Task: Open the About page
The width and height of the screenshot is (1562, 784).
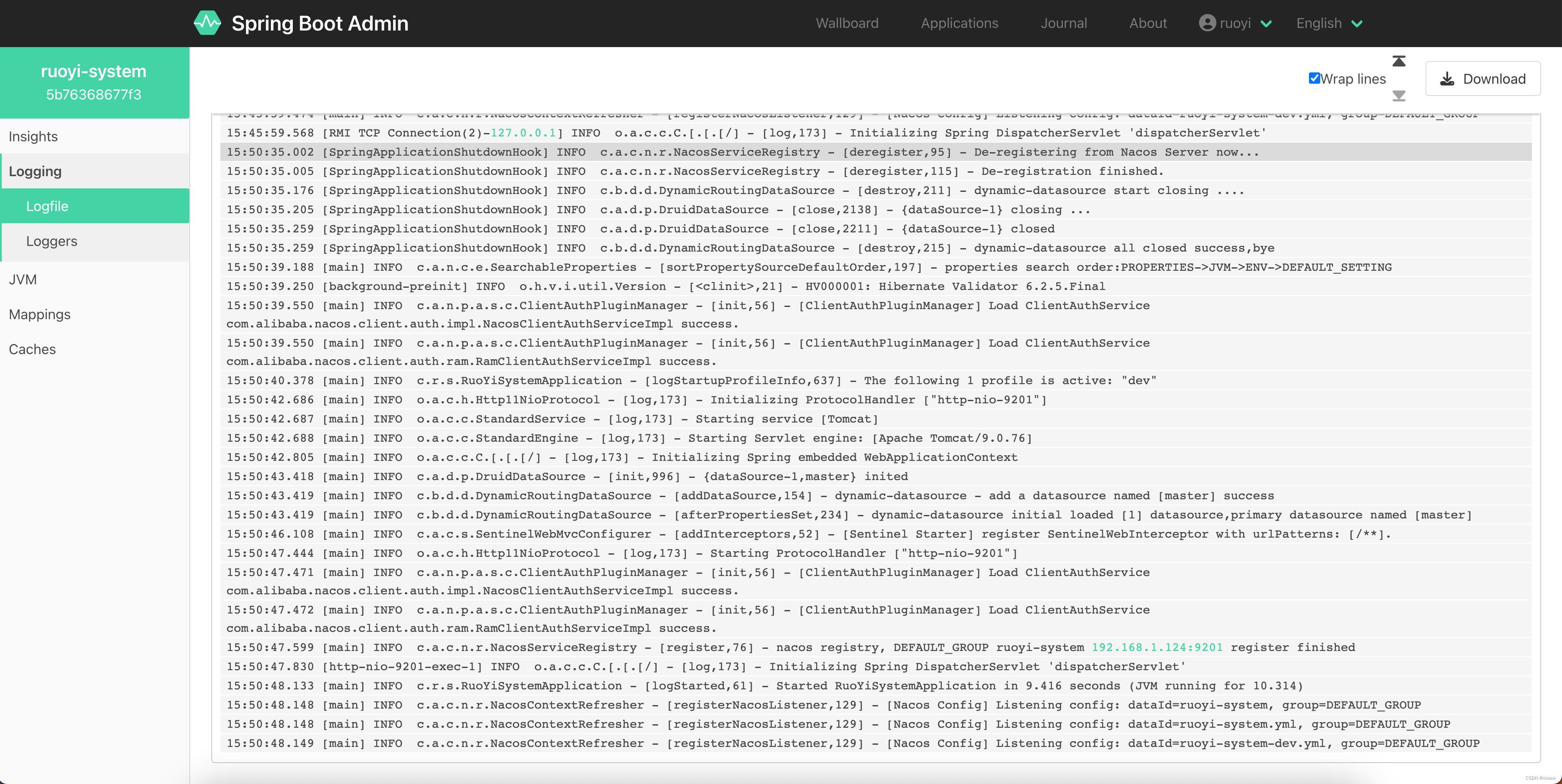Action: [1148, 23]
